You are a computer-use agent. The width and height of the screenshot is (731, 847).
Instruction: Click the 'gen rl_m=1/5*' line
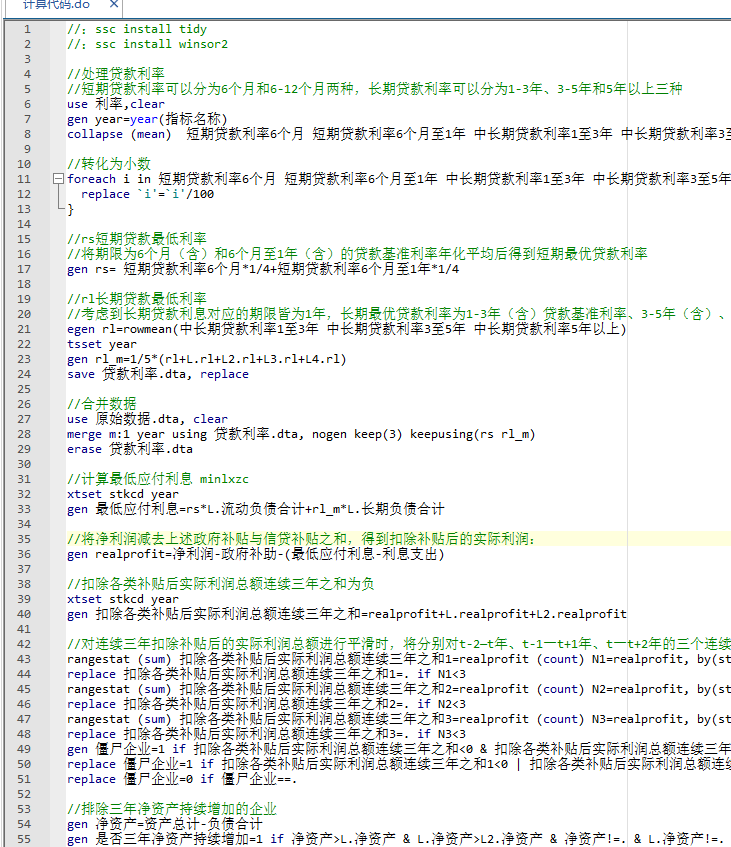coord(207,359)
